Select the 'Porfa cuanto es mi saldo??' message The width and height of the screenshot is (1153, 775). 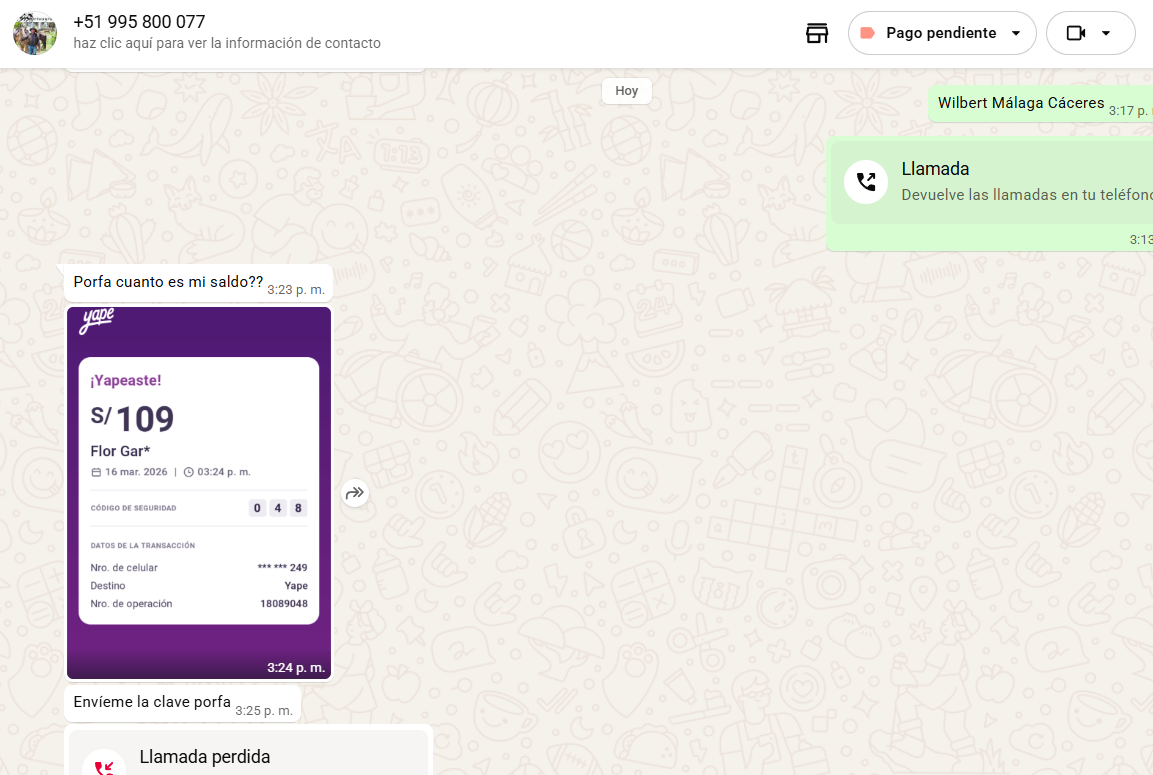point(168,282)
